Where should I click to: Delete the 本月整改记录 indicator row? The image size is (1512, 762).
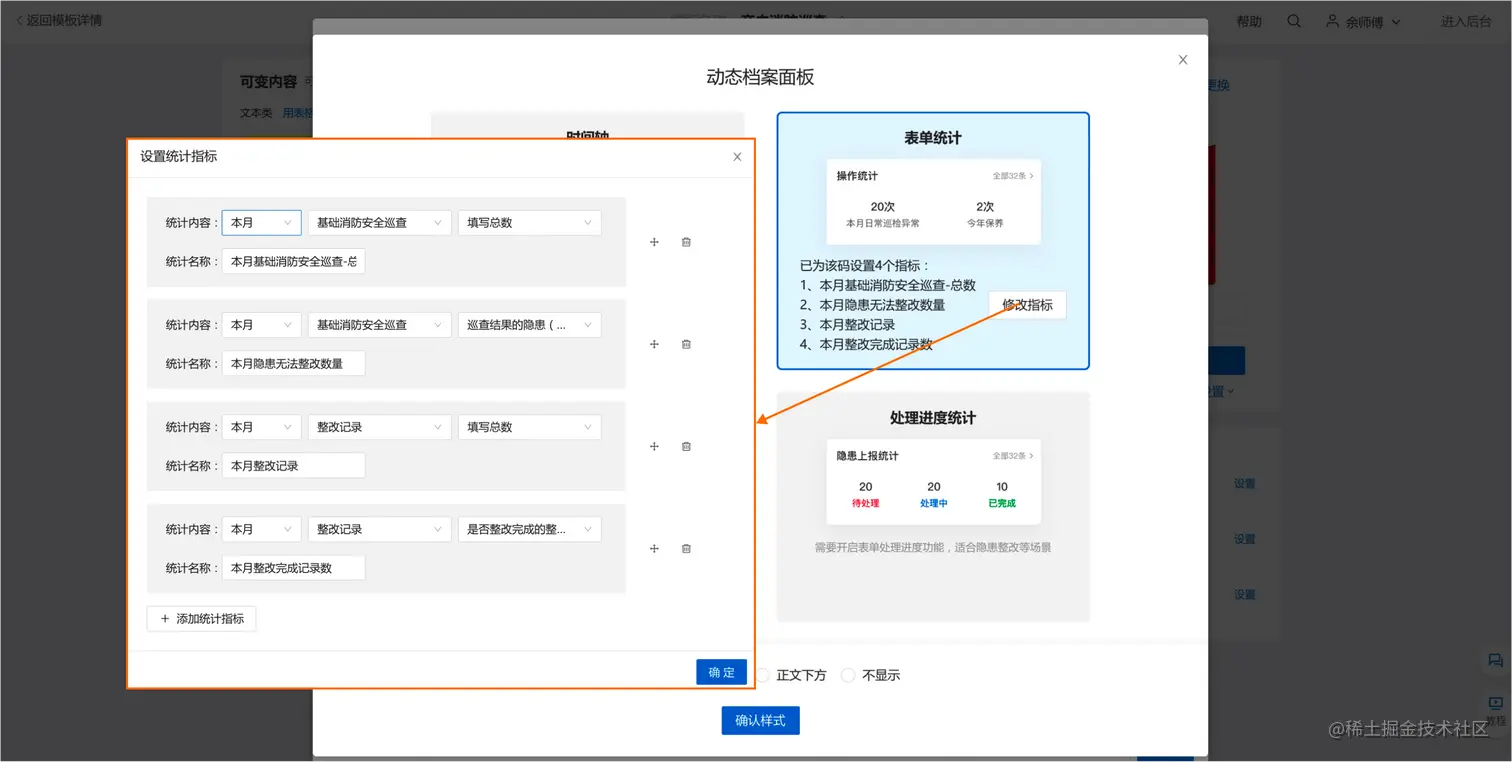(x=686, y=446)
